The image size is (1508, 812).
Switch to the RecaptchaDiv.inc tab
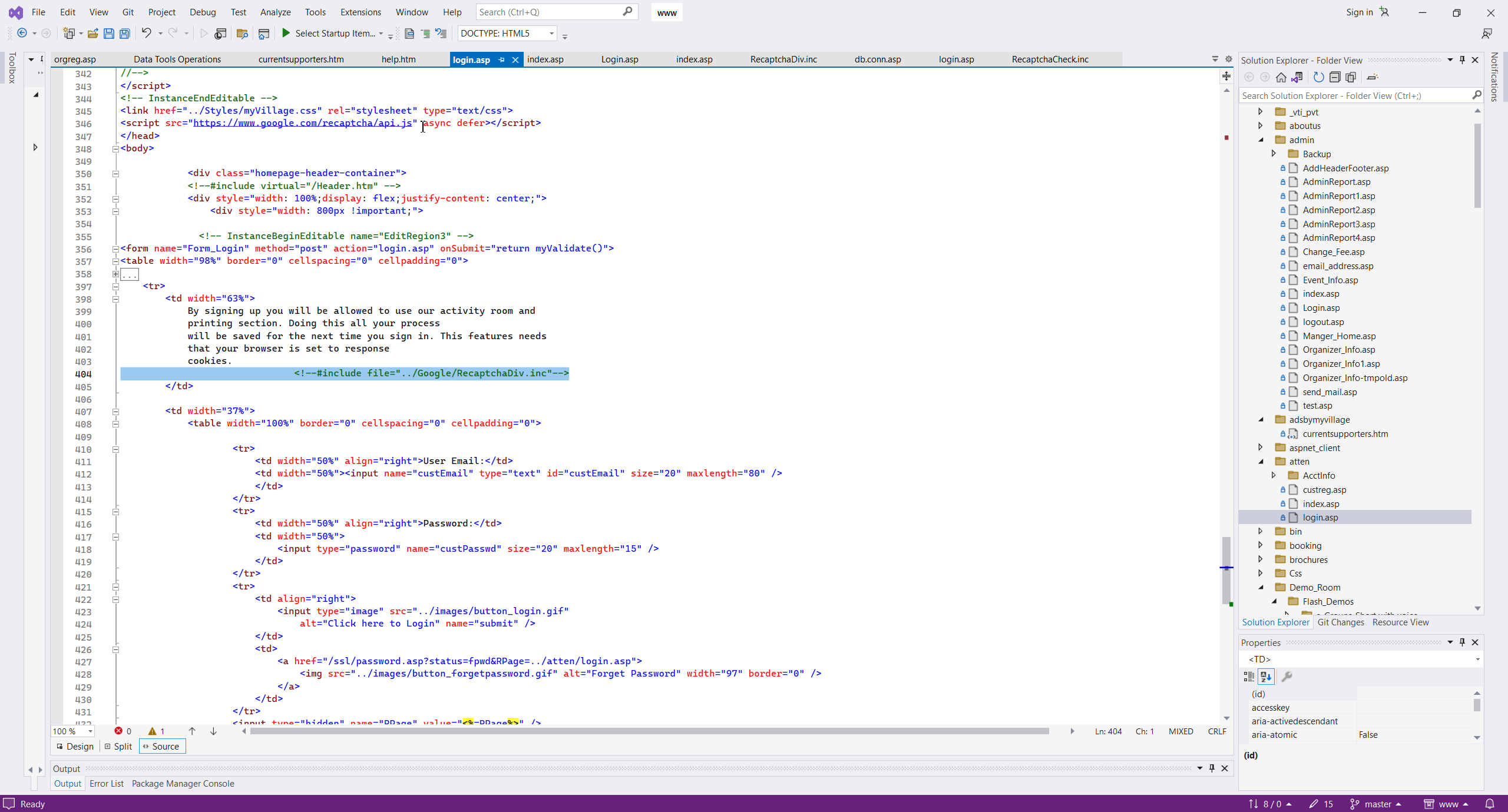click(x=783, y=59)
